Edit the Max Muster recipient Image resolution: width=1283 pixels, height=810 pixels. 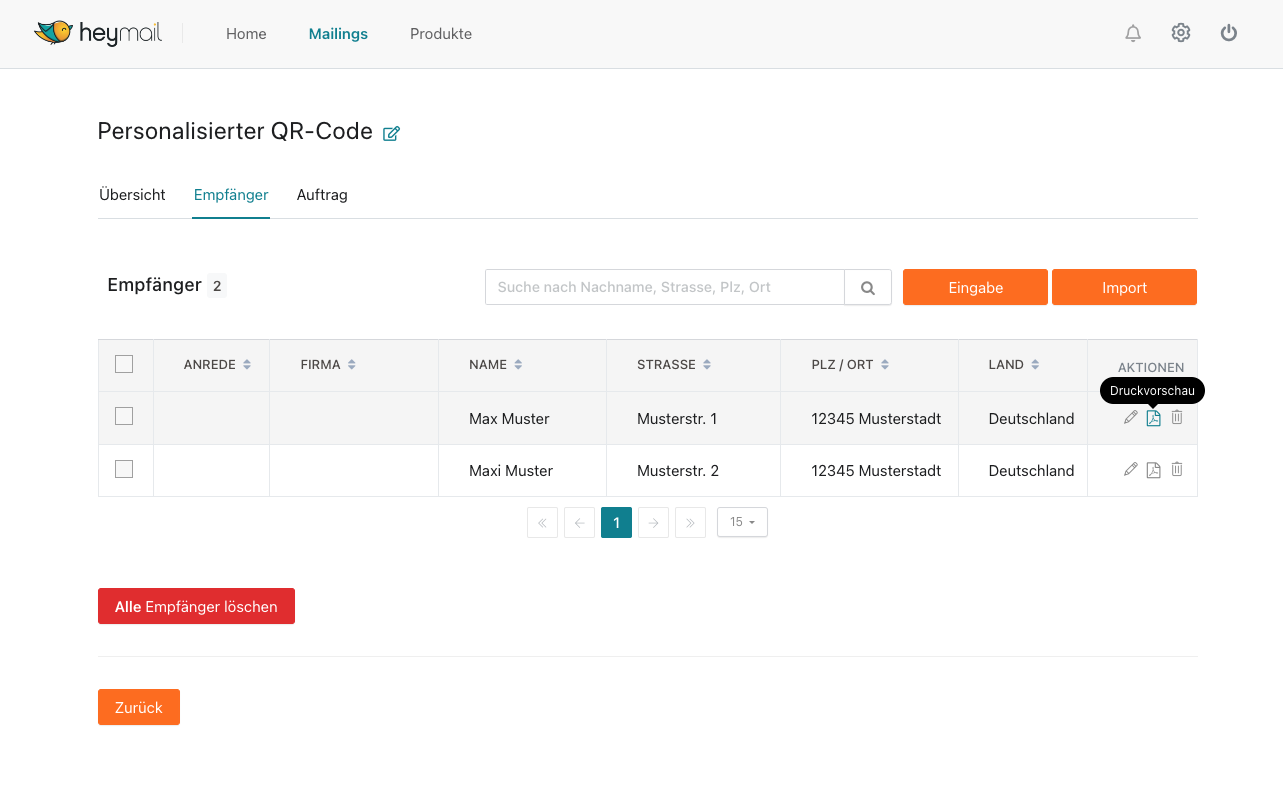[1131, 417]
